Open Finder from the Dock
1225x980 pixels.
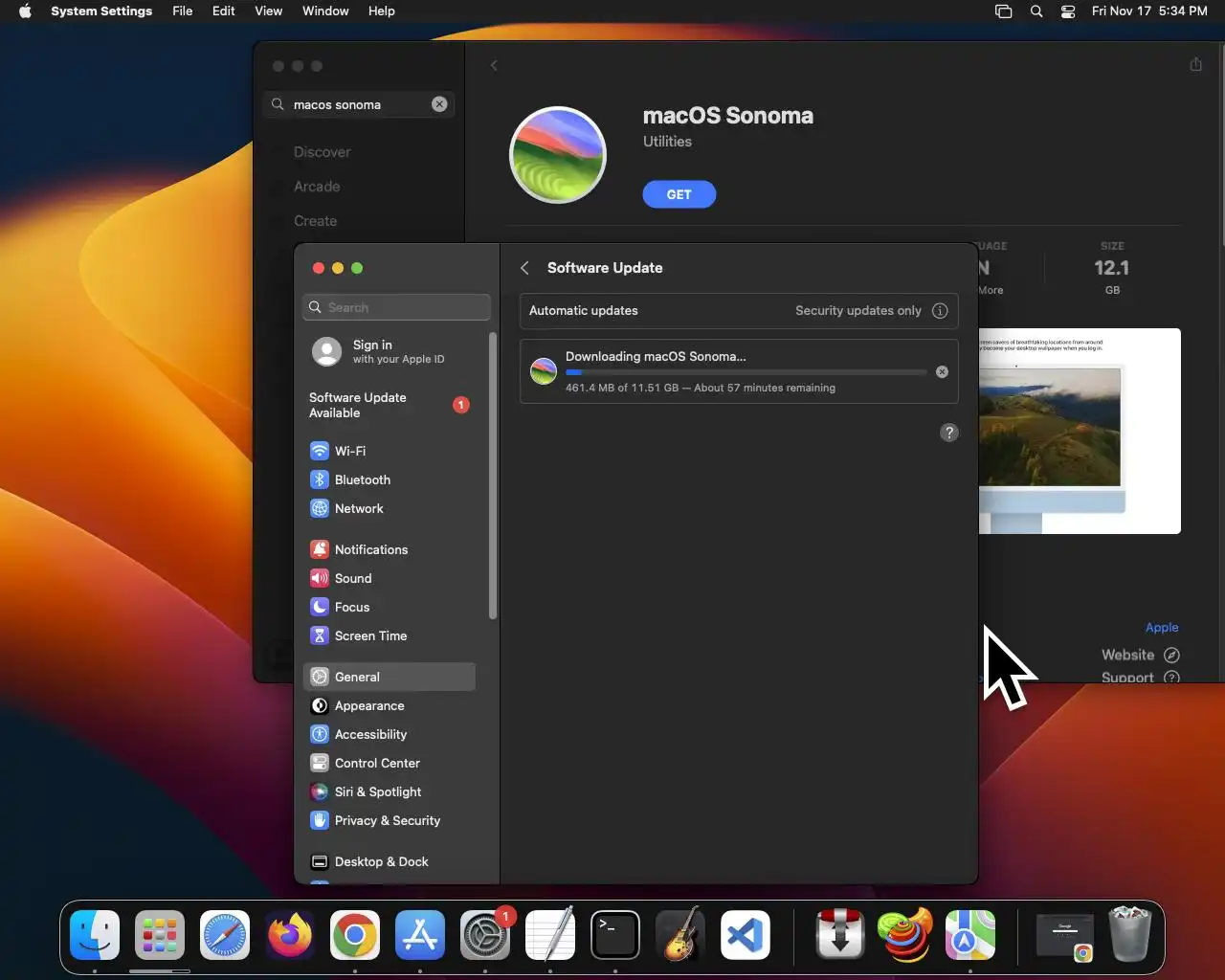coord(95,935)
